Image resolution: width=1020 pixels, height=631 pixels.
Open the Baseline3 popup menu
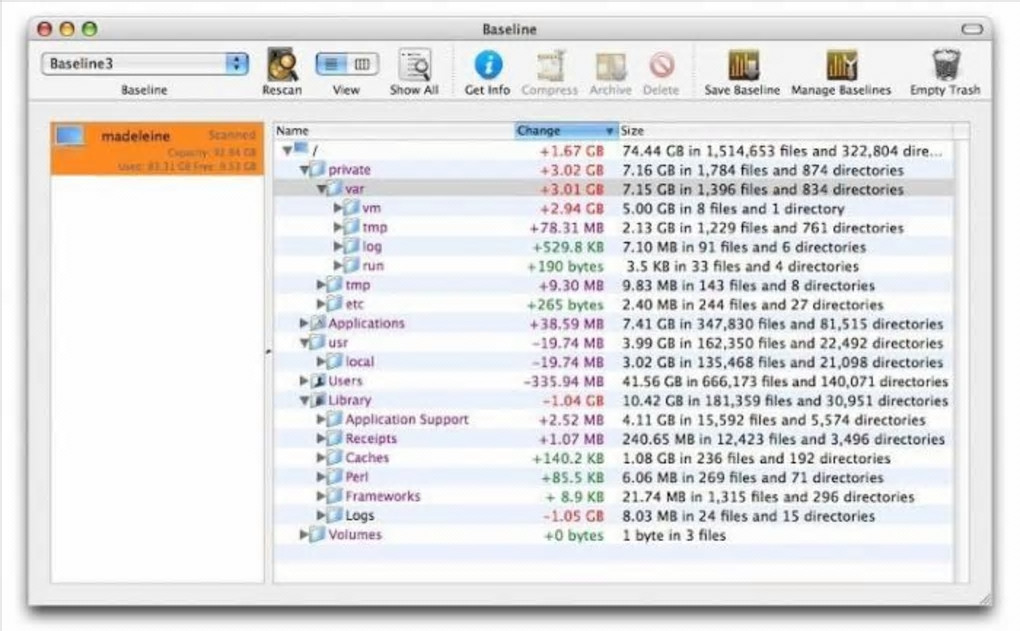pos(145,64)
